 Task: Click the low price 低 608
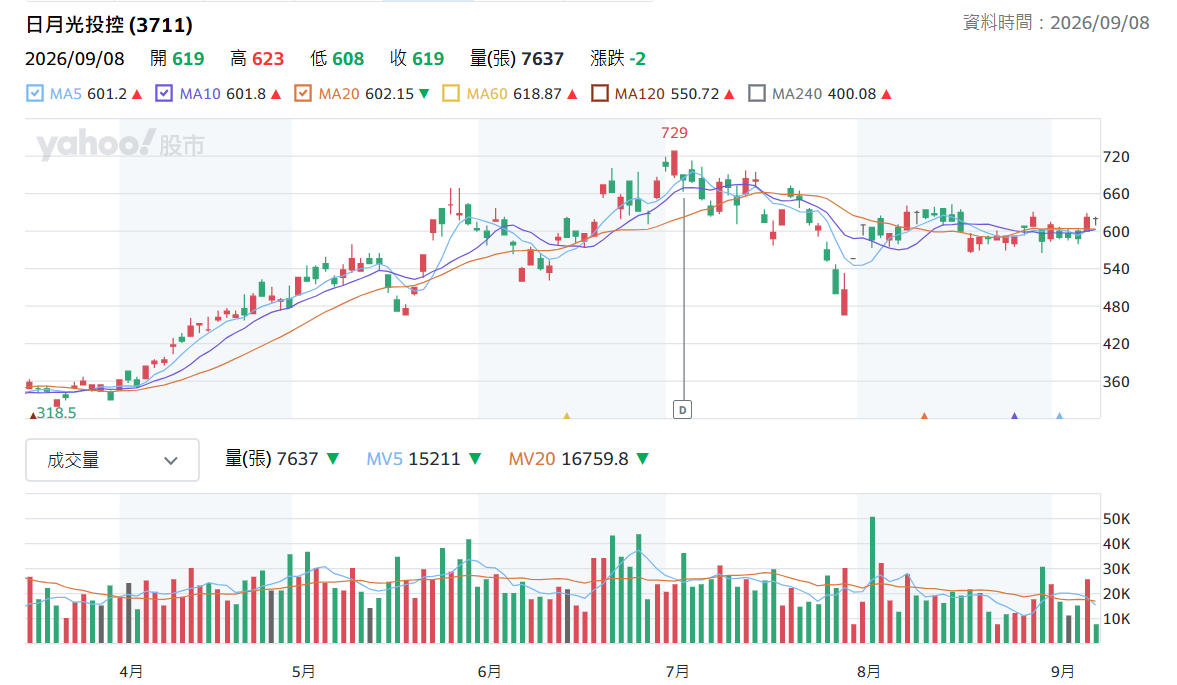click(337, 59)
